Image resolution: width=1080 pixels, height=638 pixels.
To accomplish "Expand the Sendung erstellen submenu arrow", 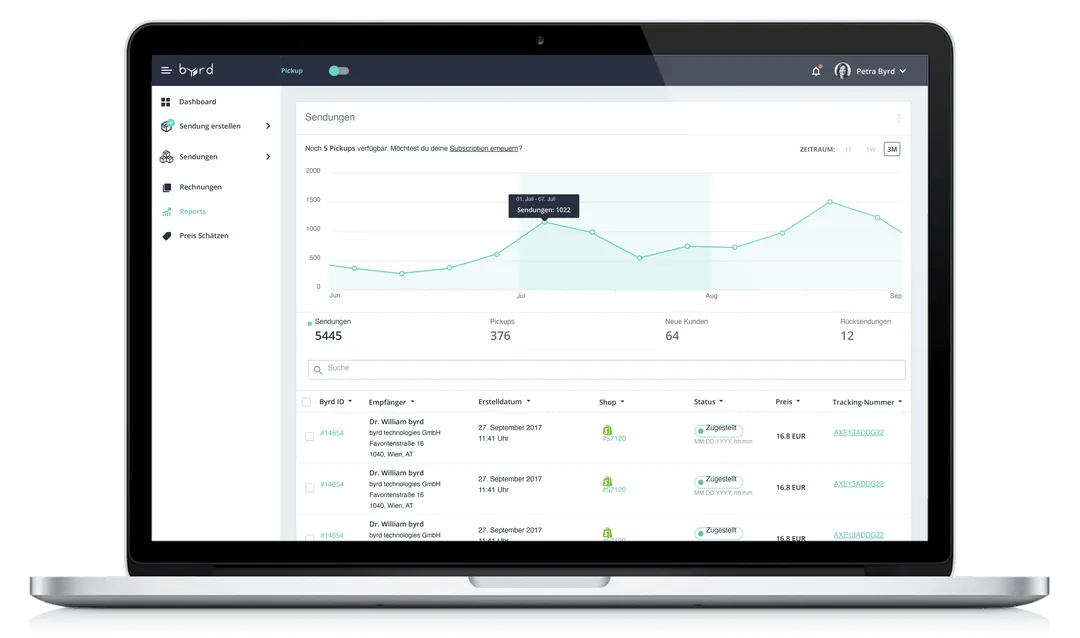I will pos(268,126).
